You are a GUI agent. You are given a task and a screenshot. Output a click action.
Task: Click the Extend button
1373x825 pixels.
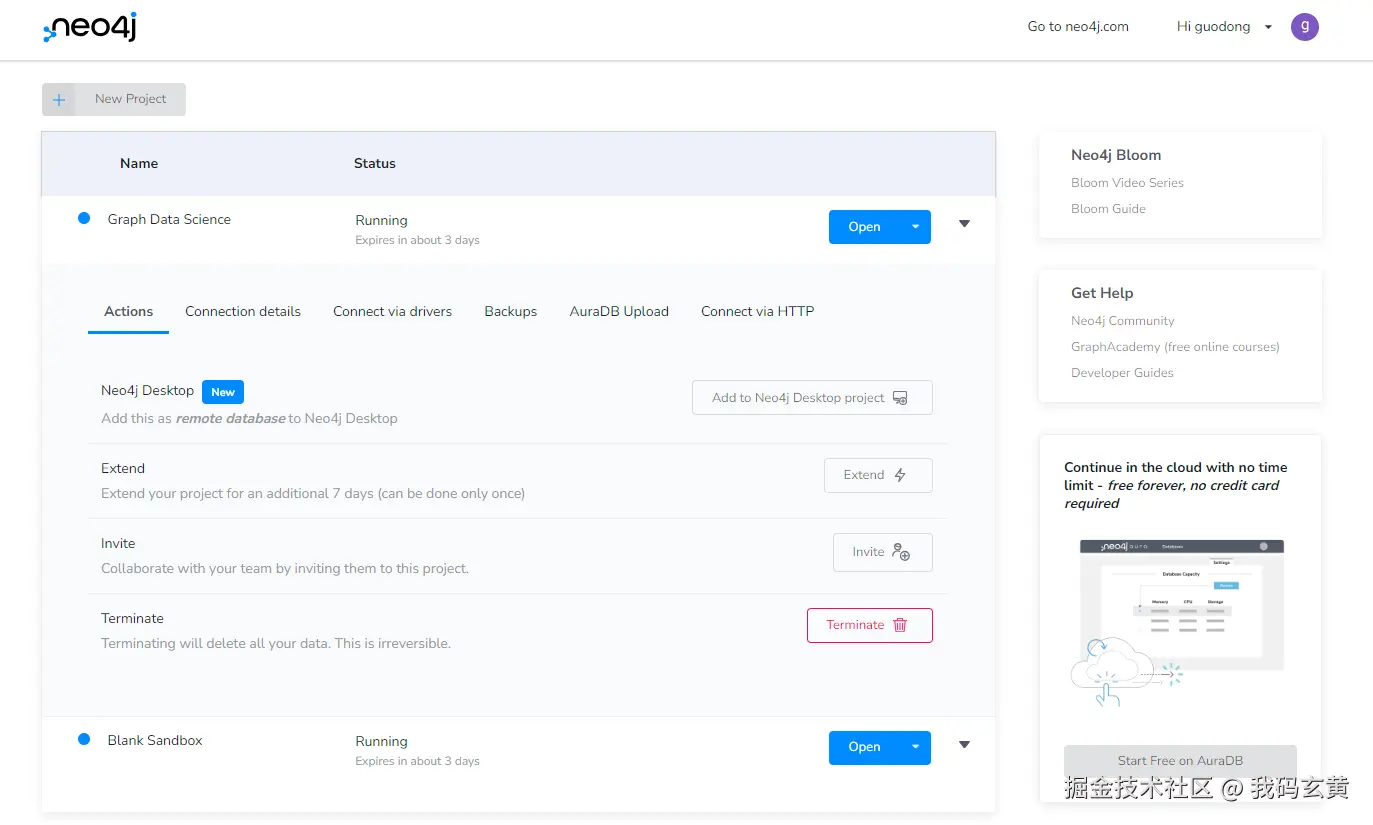click(878, 475)
